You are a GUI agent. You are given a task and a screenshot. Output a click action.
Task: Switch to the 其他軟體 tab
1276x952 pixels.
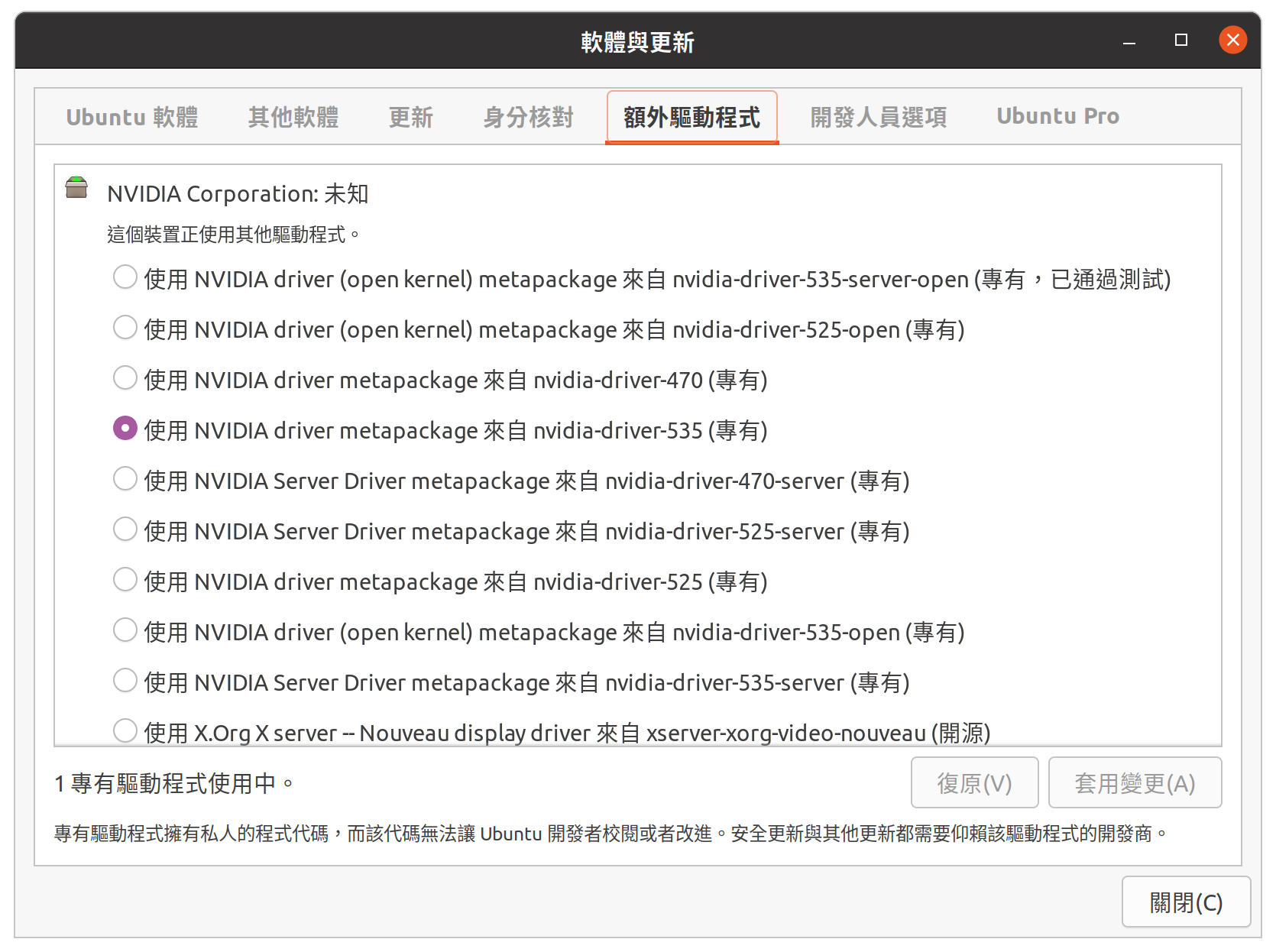click(x=293, y=117)
